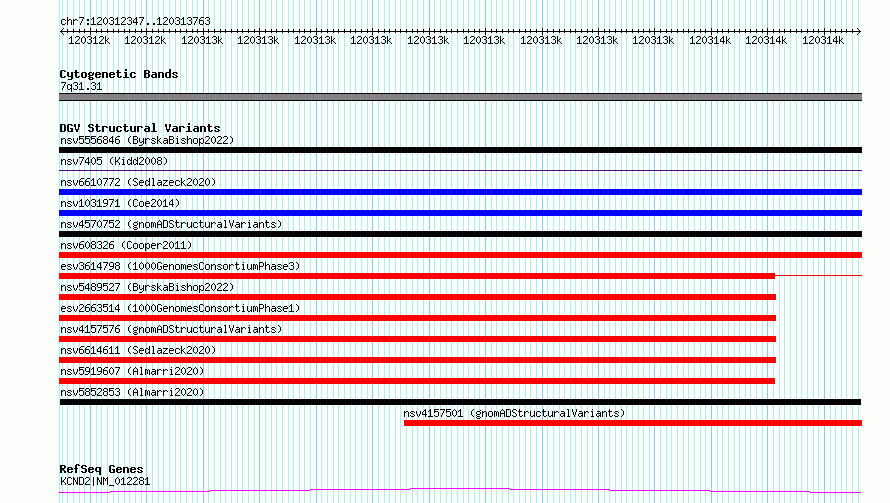Click the blue nsv1031971 variant bar
Viewport: 890px width, 503px height.
[x=460, y=213]
